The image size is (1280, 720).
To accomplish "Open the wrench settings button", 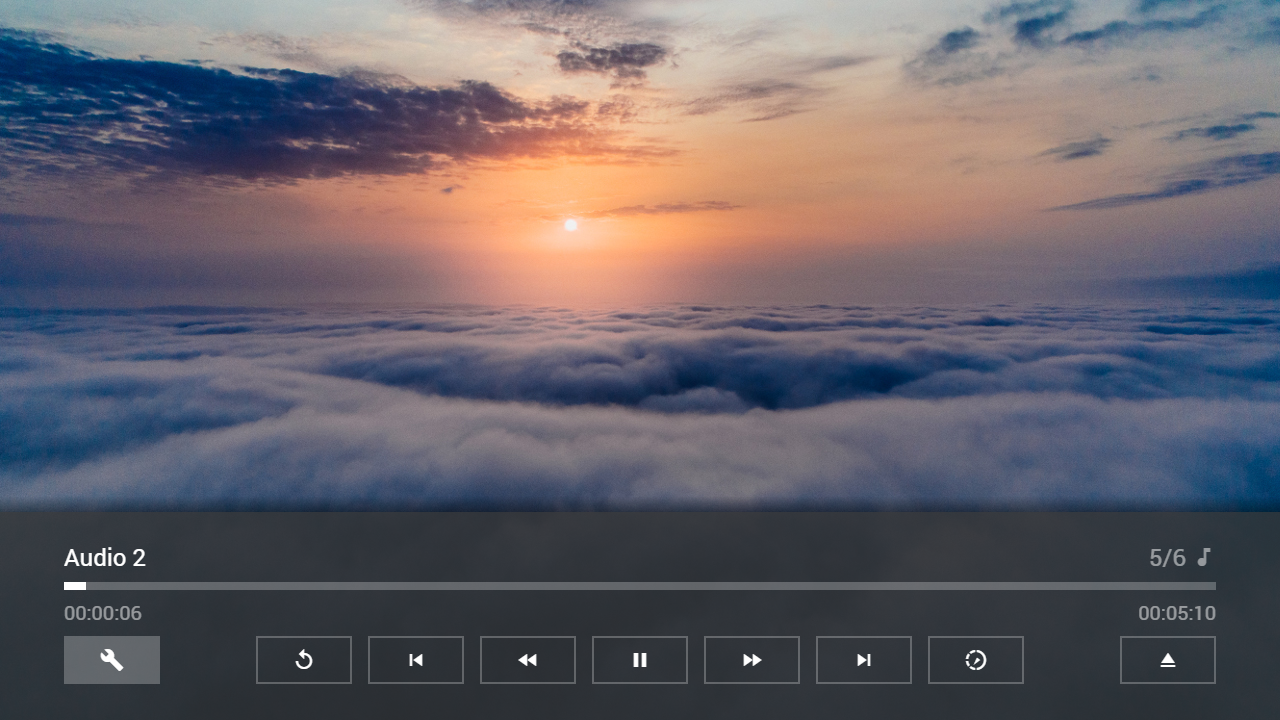I will point(112,660).
